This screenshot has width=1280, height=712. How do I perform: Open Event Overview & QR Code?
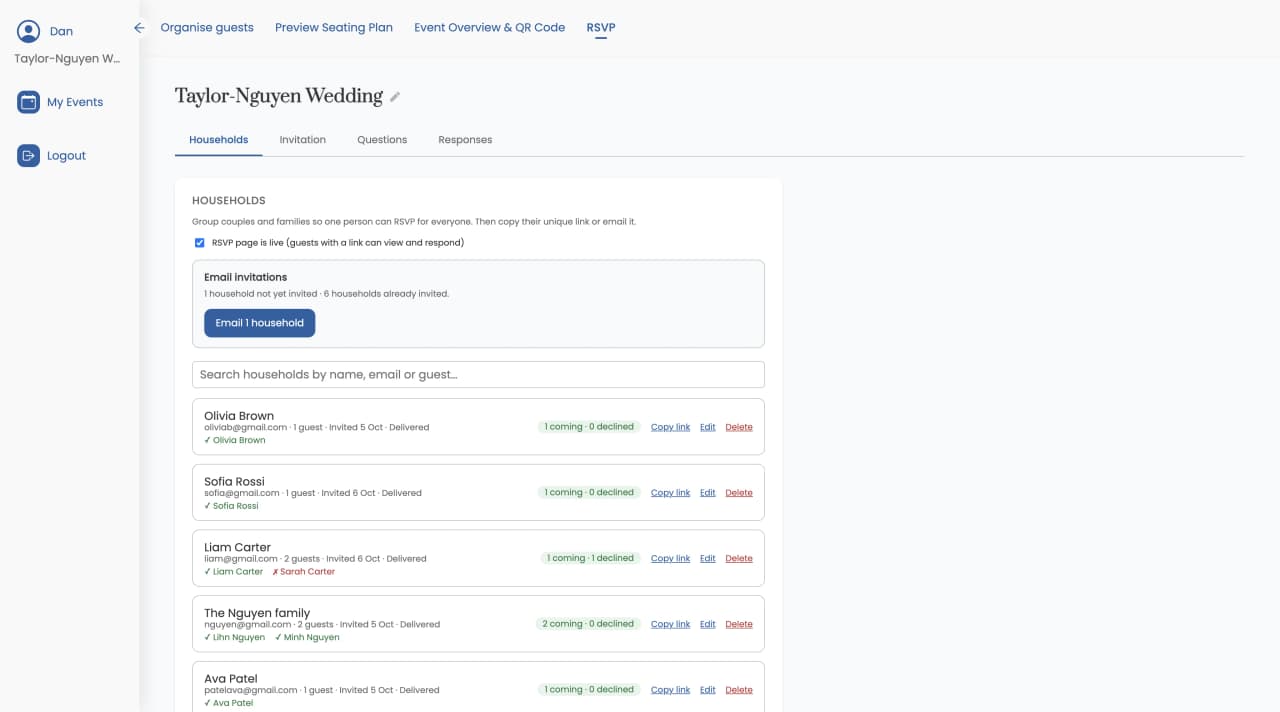490,28
